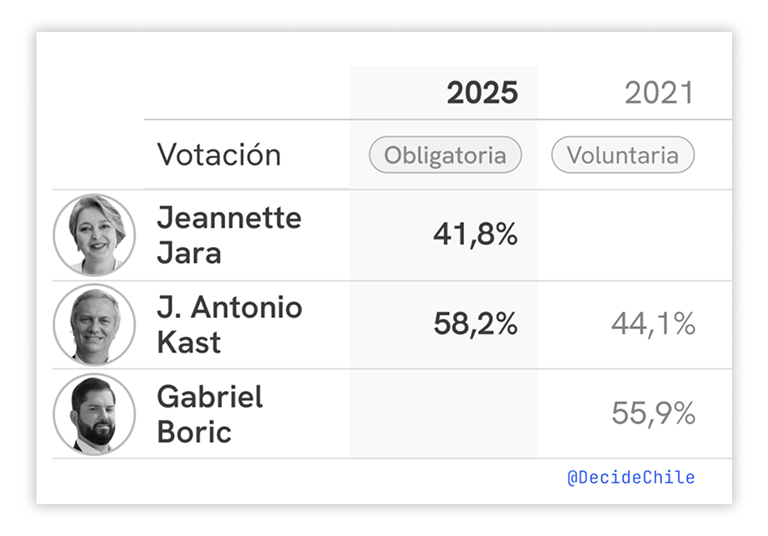Click the empty 2025 cell in Boric's row
The height and width of the screenshot is (536, 768).
click(444, 414)
